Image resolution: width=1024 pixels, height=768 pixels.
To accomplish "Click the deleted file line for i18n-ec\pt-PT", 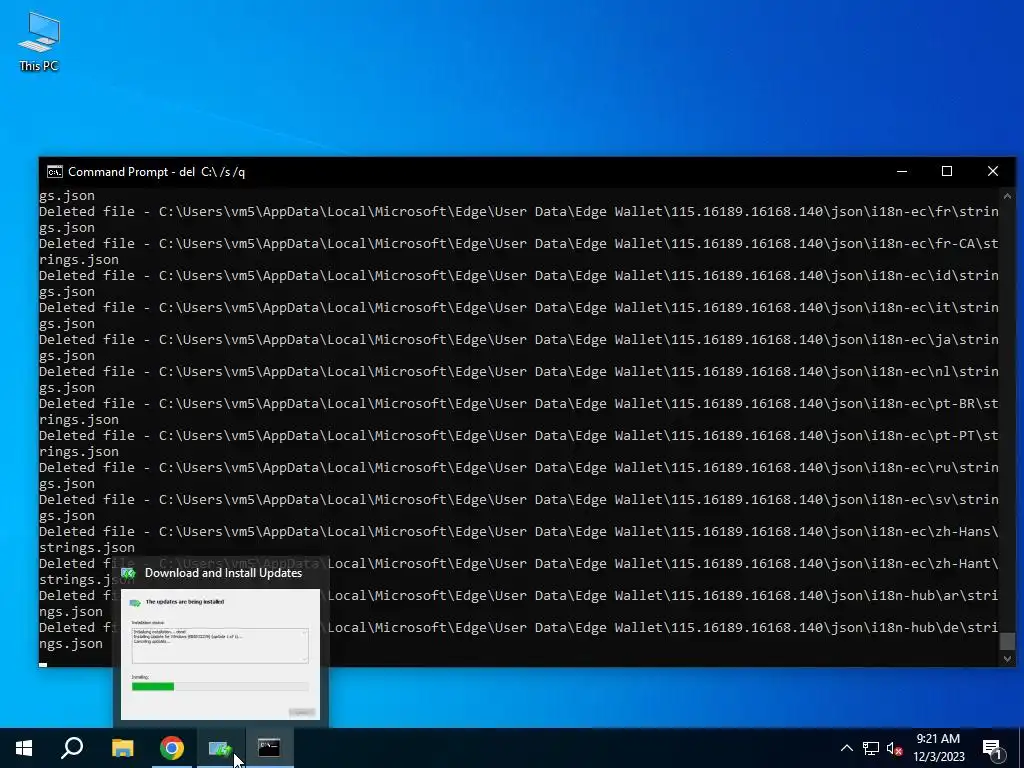I will [x=519, y=443].
